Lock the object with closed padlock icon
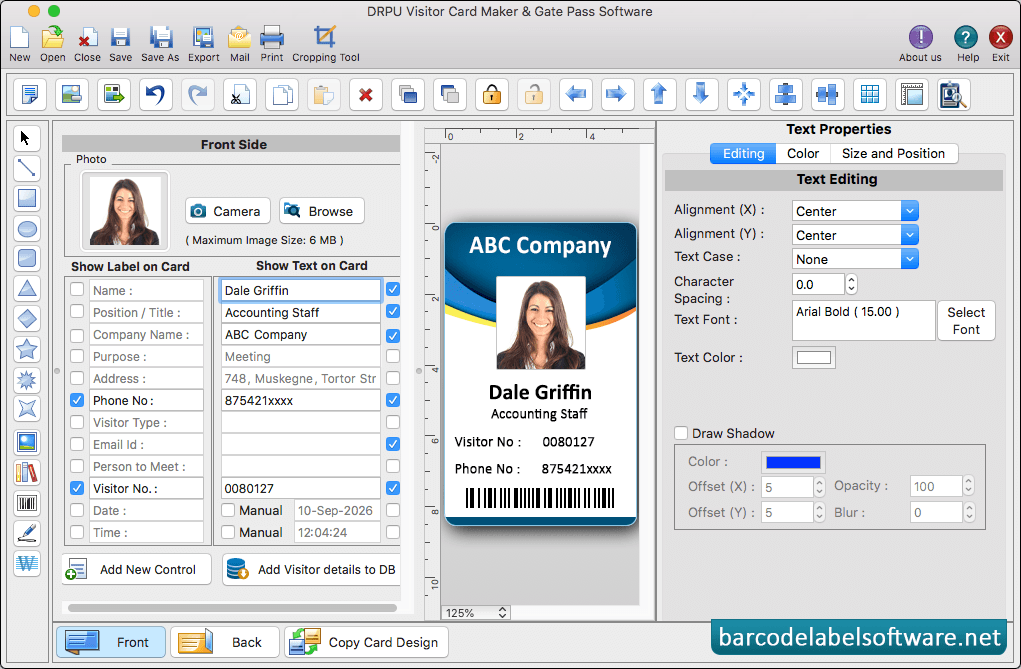Image resolution: width=1021 pixels, height=669 pixels. (x=492, y=95)
